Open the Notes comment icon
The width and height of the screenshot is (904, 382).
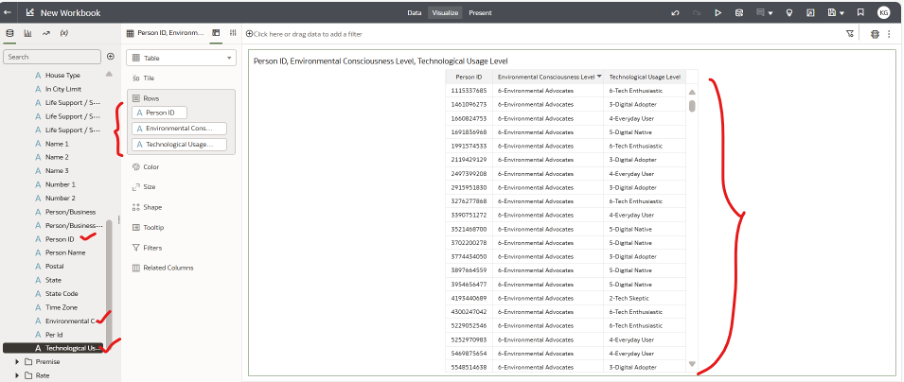[760, 13]
